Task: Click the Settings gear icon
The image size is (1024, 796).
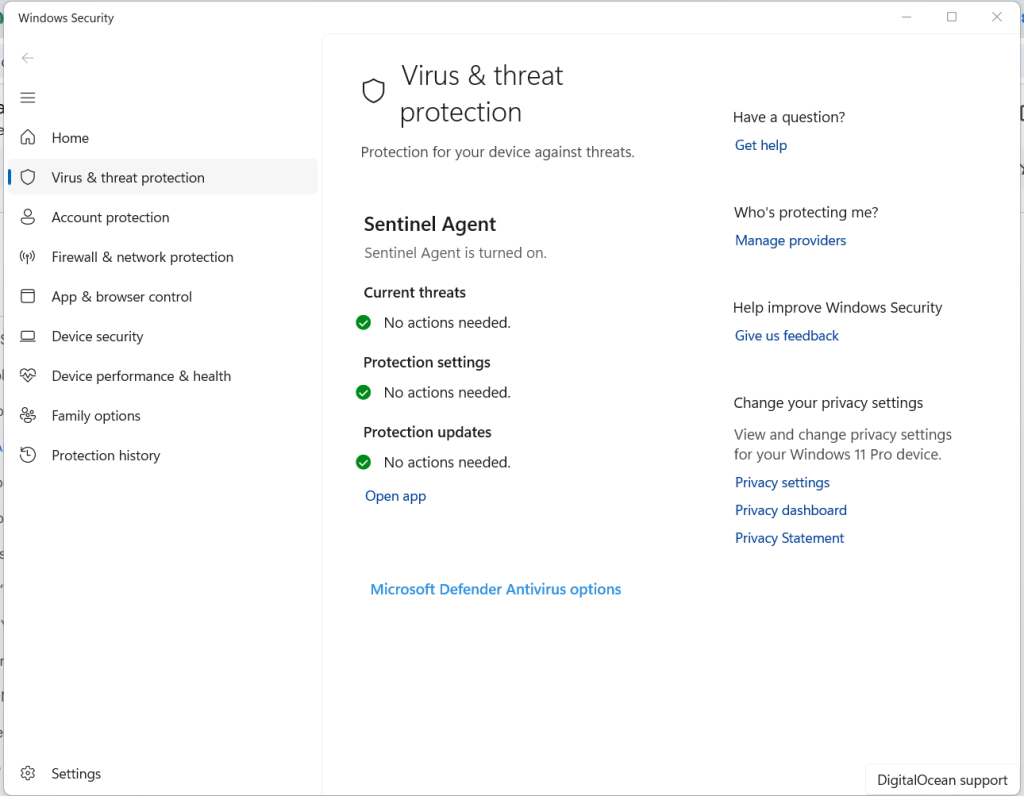Action: click(x=27, y=773)
